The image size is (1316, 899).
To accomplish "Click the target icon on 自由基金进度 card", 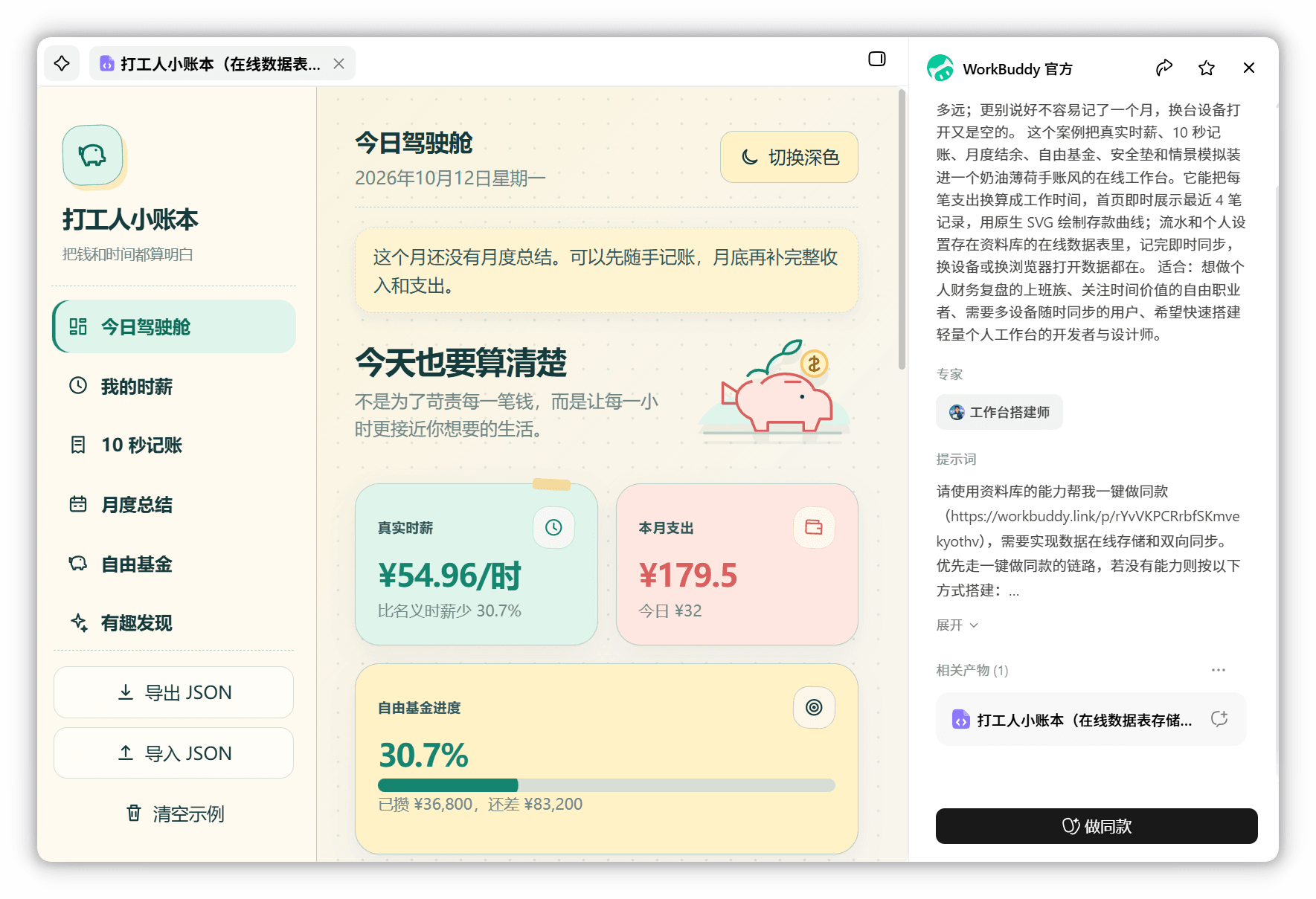I will (814, 707).
